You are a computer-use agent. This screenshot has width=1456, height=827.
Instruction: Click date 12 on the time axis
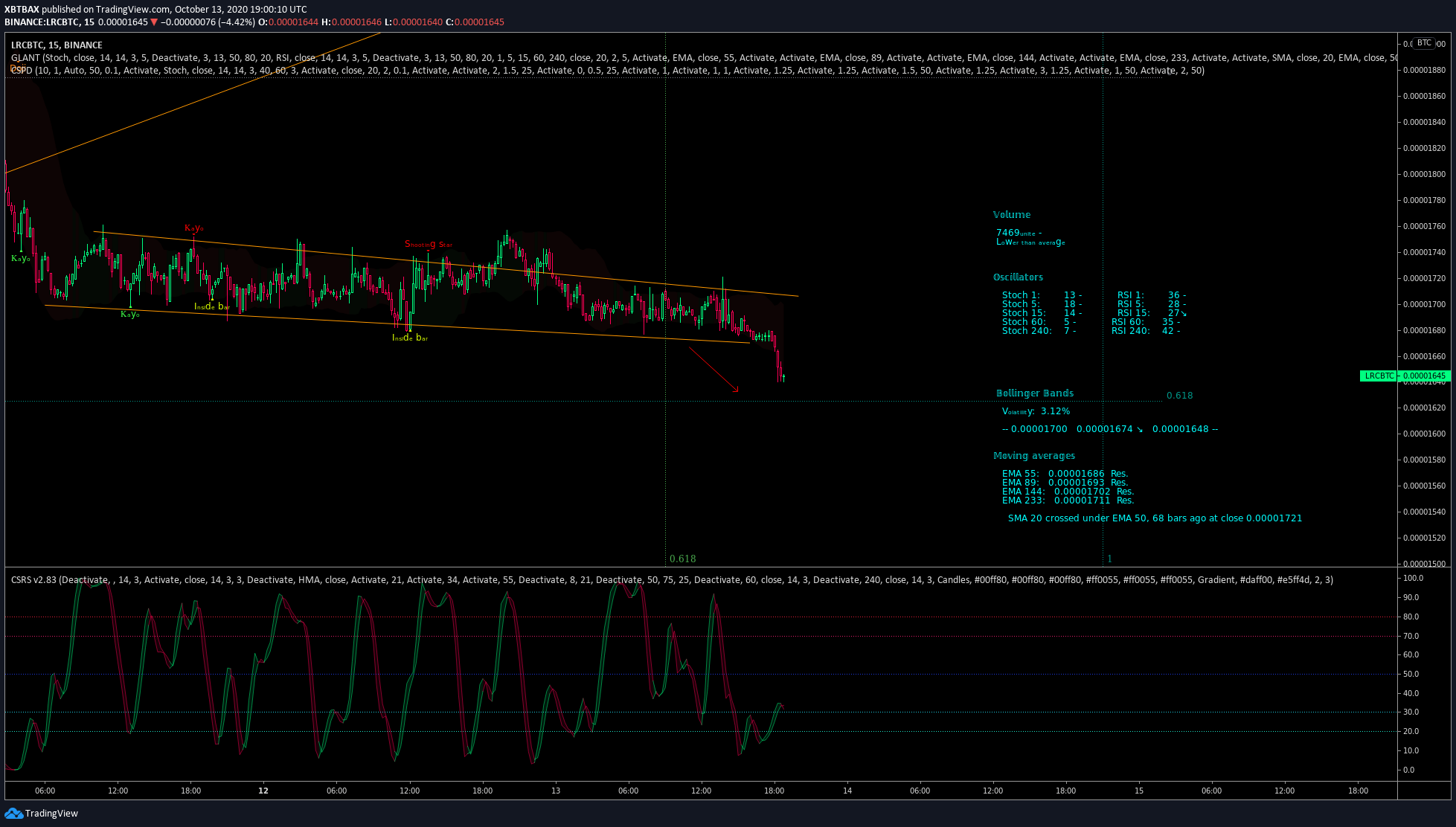263,791
